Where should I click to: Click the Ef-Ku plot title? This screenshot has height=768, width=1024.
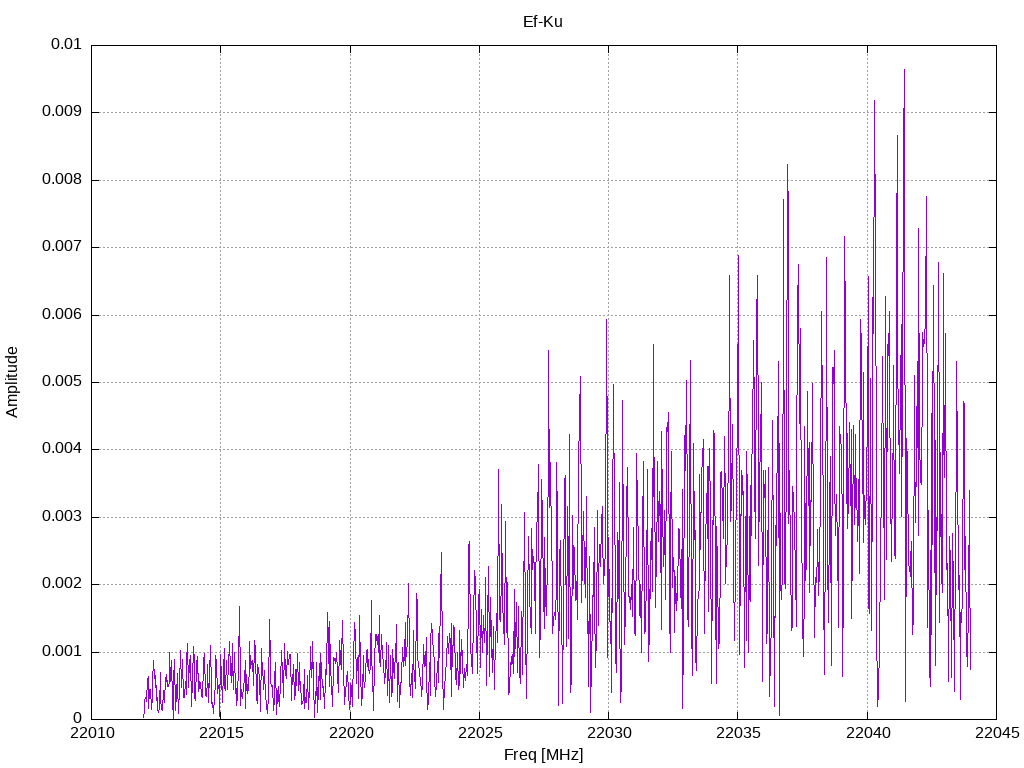pyautogui.click(x=543, y=21)
